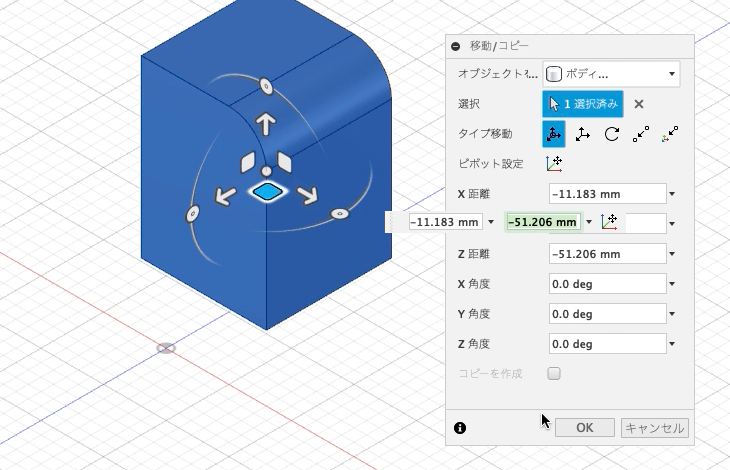Click the Y 角度 input field
730x470 pixels.
click(x=608, y=314)
